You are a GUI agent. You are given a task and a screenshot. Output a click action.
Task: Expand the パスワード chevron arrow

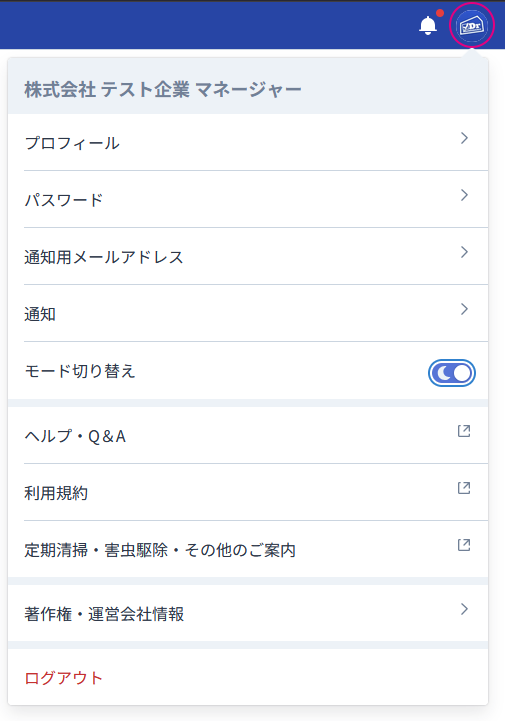(465, 195)
